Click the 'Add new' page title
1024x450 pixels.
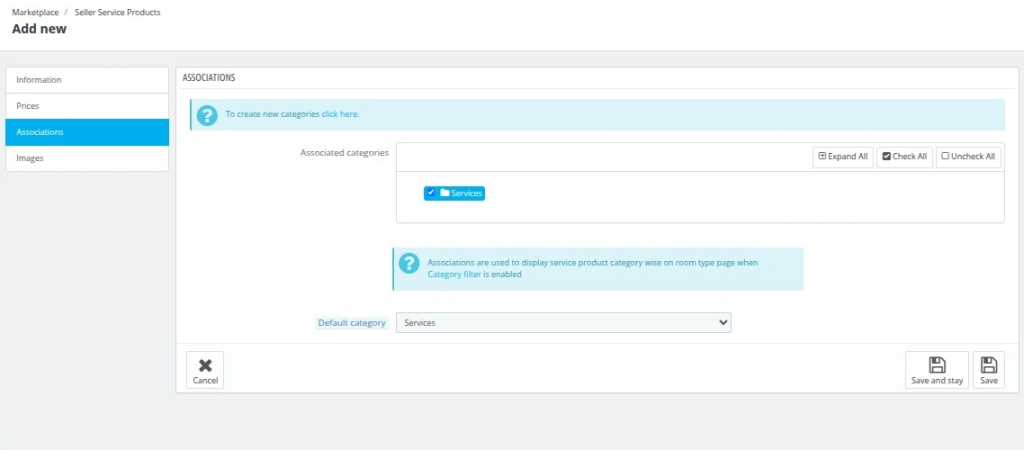tap(39, 29)
